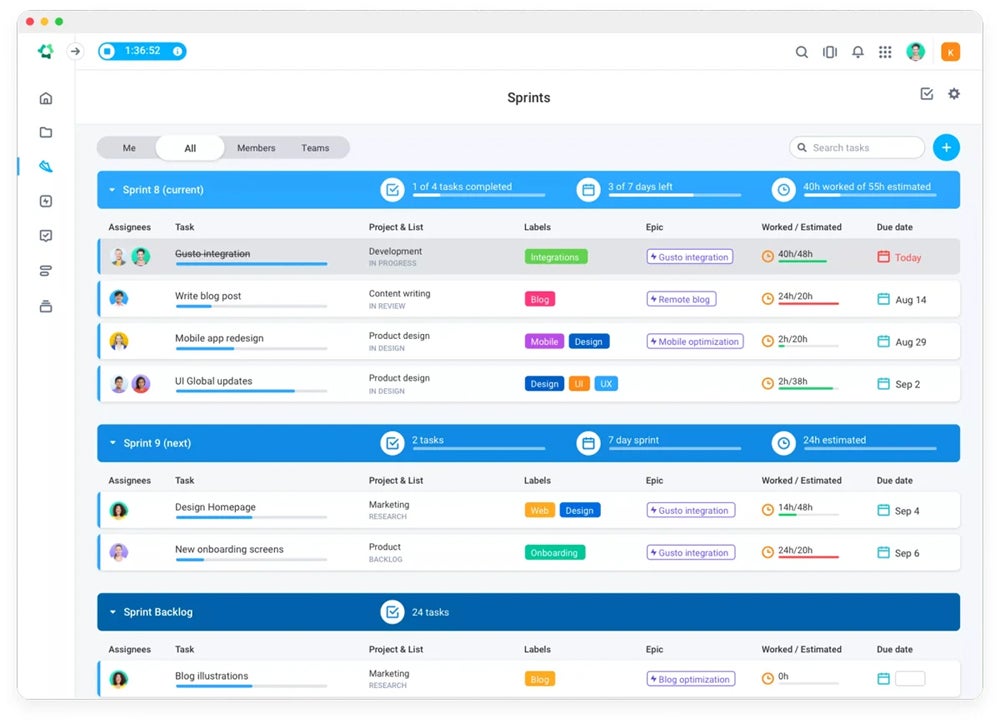Open the Mobile optimization epic
The image size is (1000, 723).
pyautogui.click(x=695, y=342)
